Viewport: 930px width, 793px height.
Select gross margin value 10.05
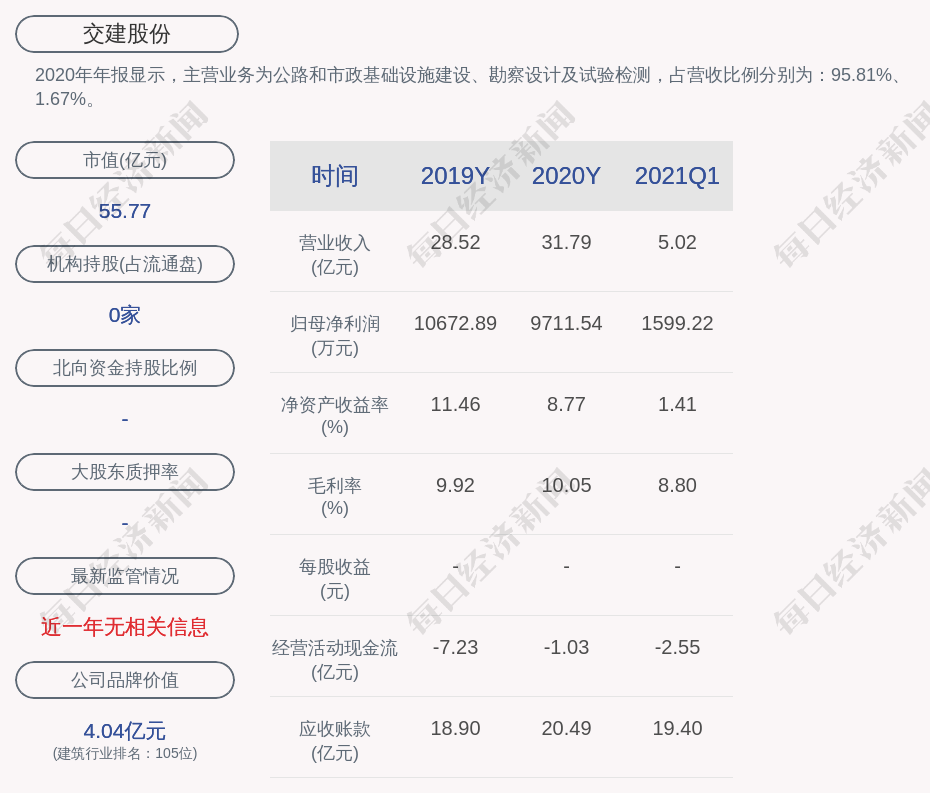[x=566, y=485]
